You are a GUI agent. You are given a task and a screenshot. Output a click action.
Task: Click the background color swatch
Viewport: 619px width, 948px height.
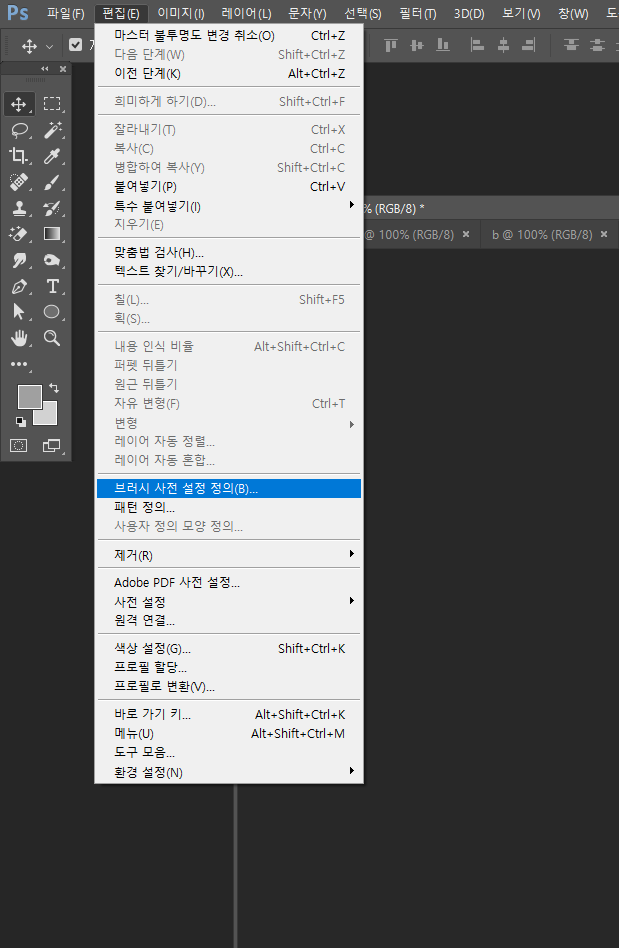[x=48, y=416]
